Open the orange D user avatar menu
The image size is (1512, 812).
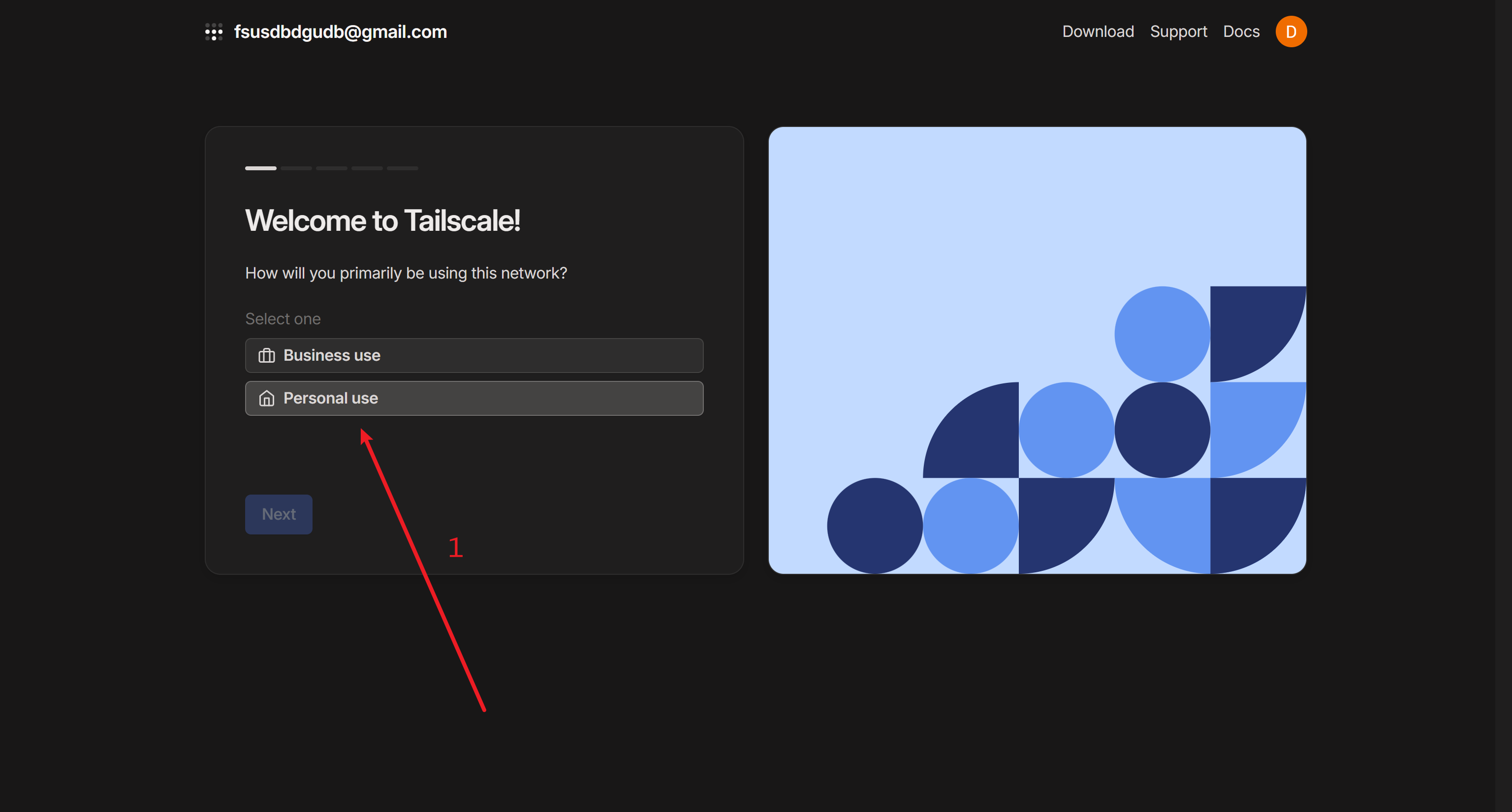(1291, 31)
